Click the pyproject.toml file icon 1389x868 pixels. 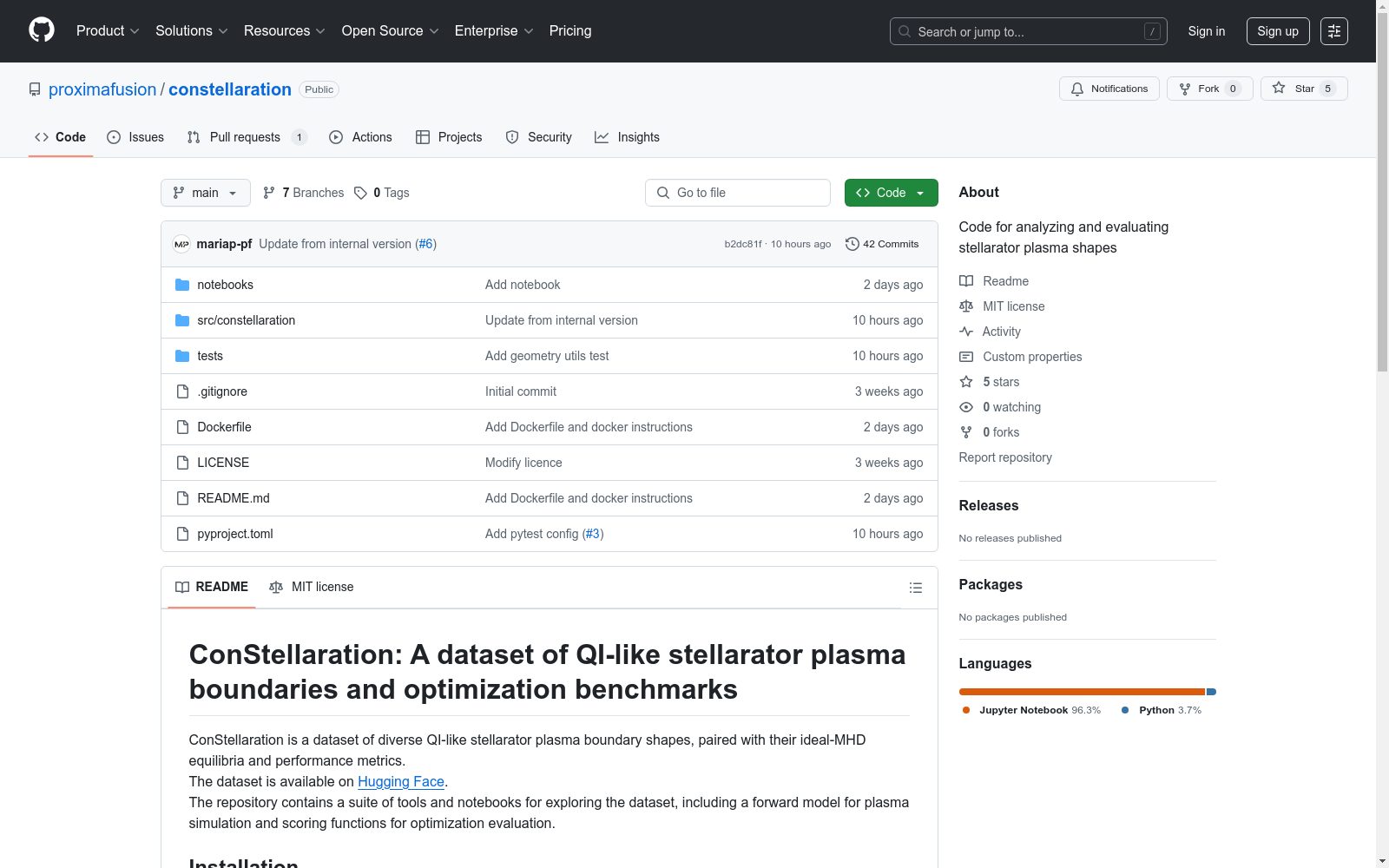[182, 534]
